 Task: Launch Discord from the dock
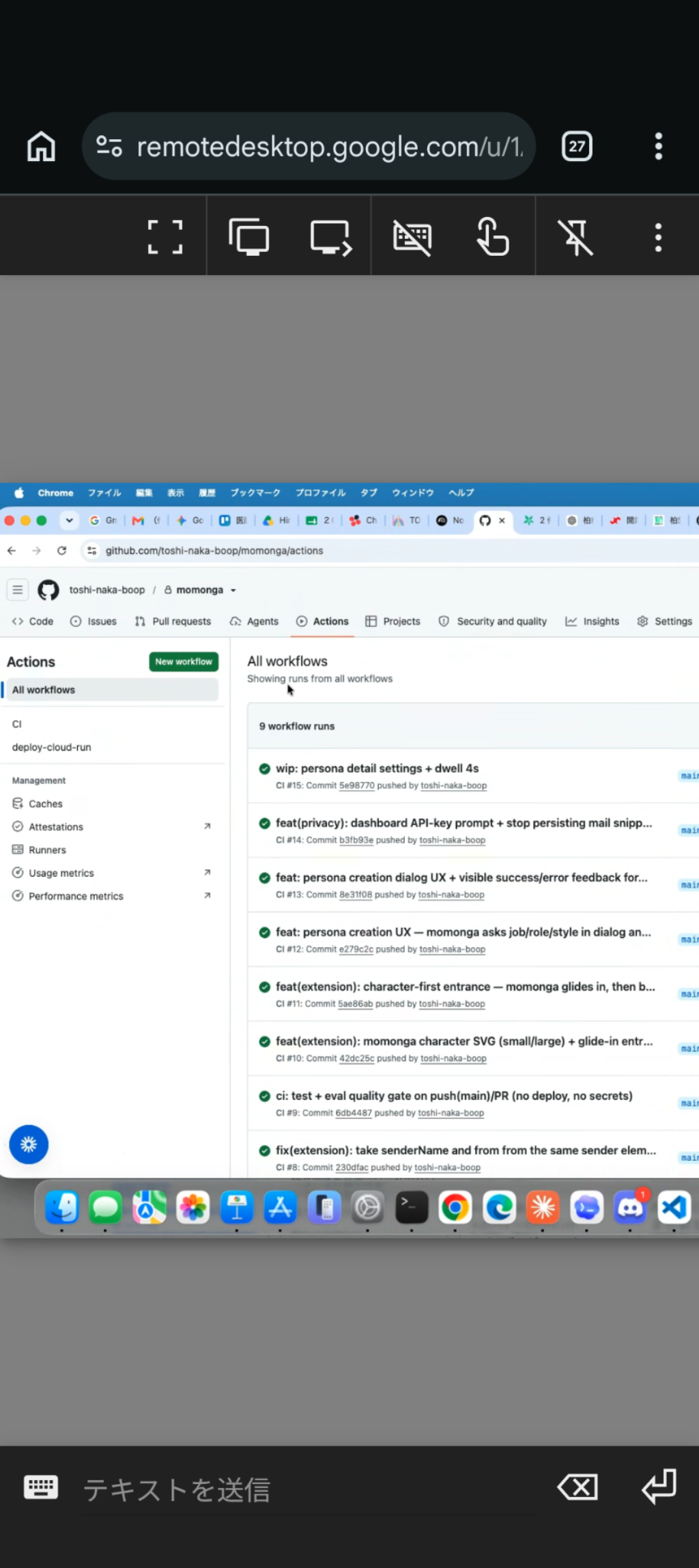(x=630, y=1208)
